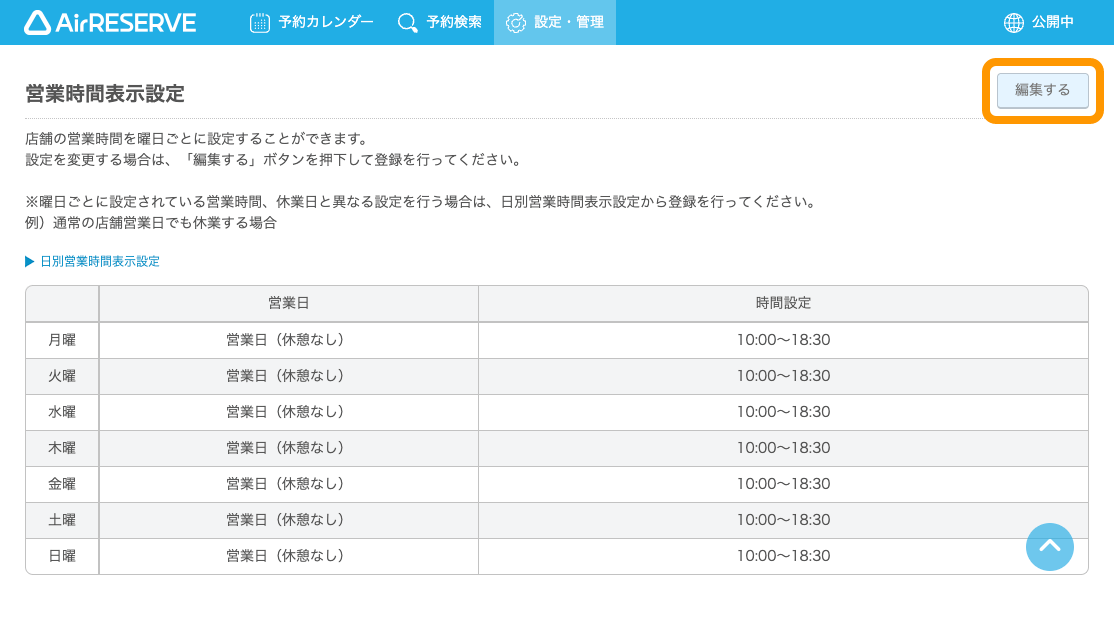Click the 営業時間表示設定 page heading
Screen dimensions: 1114x622
click(x=105, y=93)
